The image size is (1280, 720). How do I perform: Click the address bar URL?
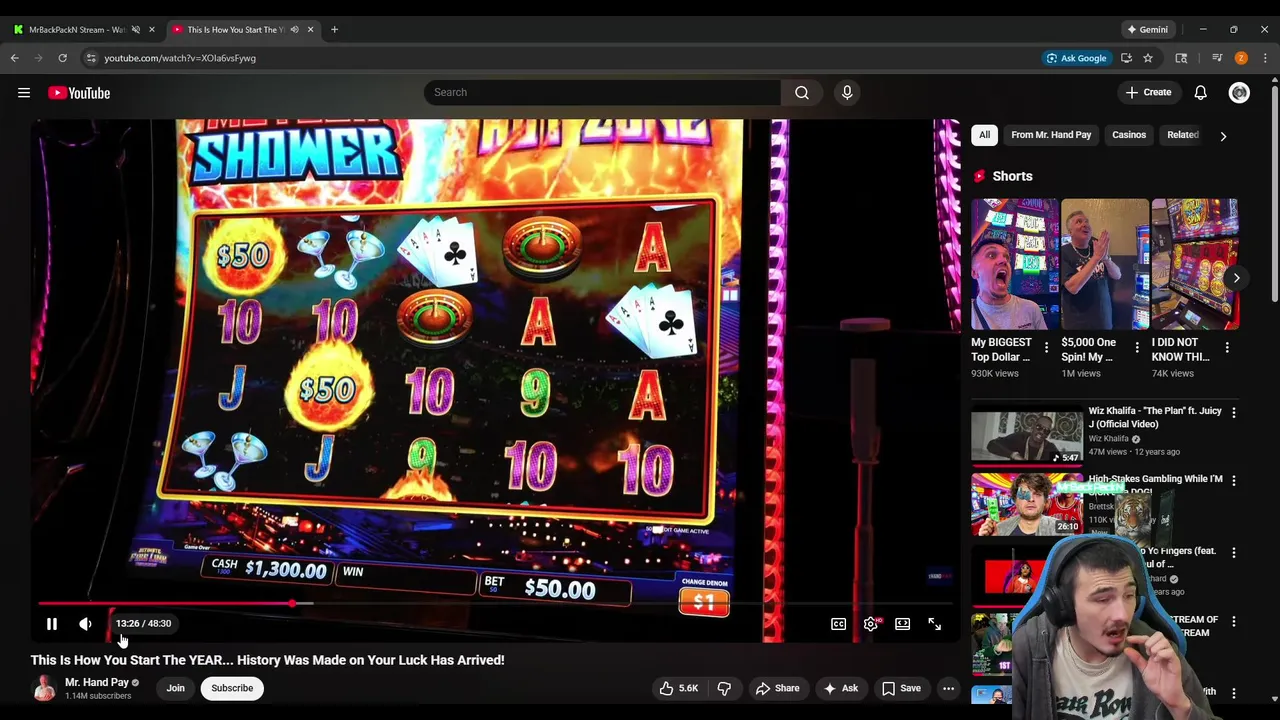[x=180, y=58]
